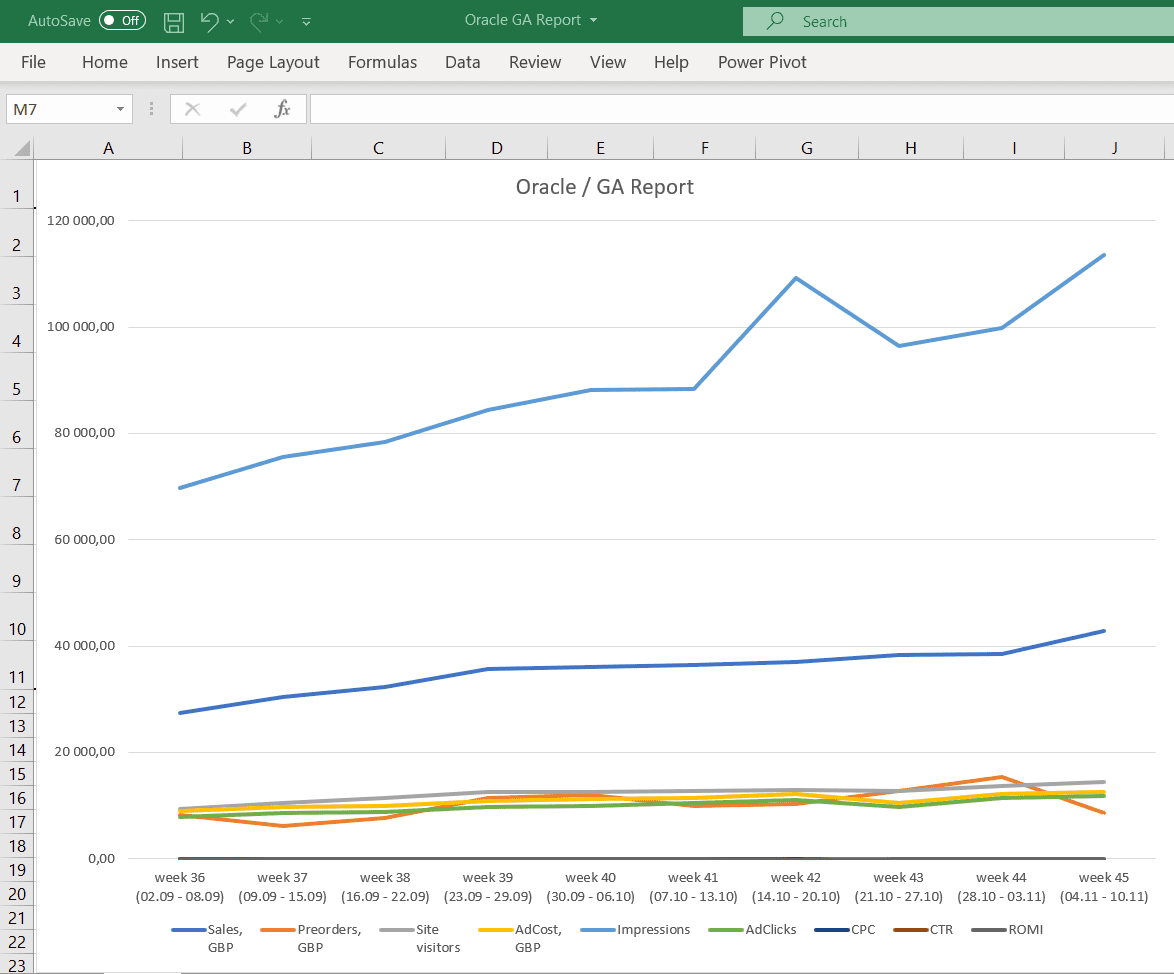Click the ROMI legend entry

coord(1007,930)
